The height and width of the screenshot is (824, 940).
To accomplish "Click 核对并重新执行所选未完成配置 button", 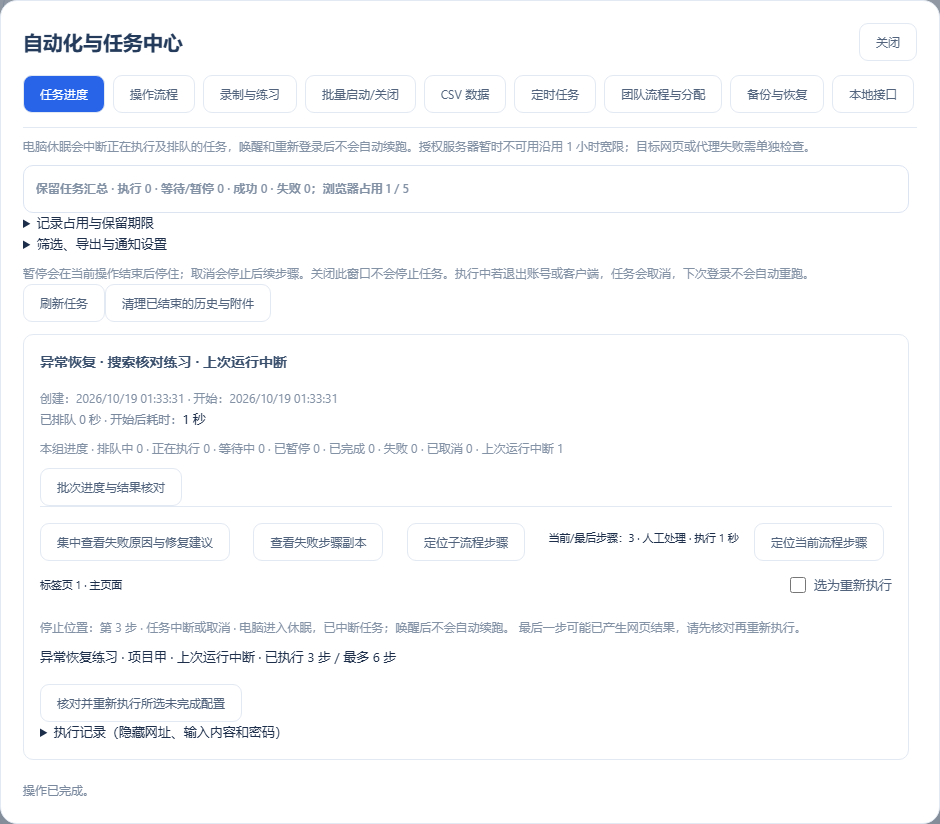I will (x=140, y=703).
